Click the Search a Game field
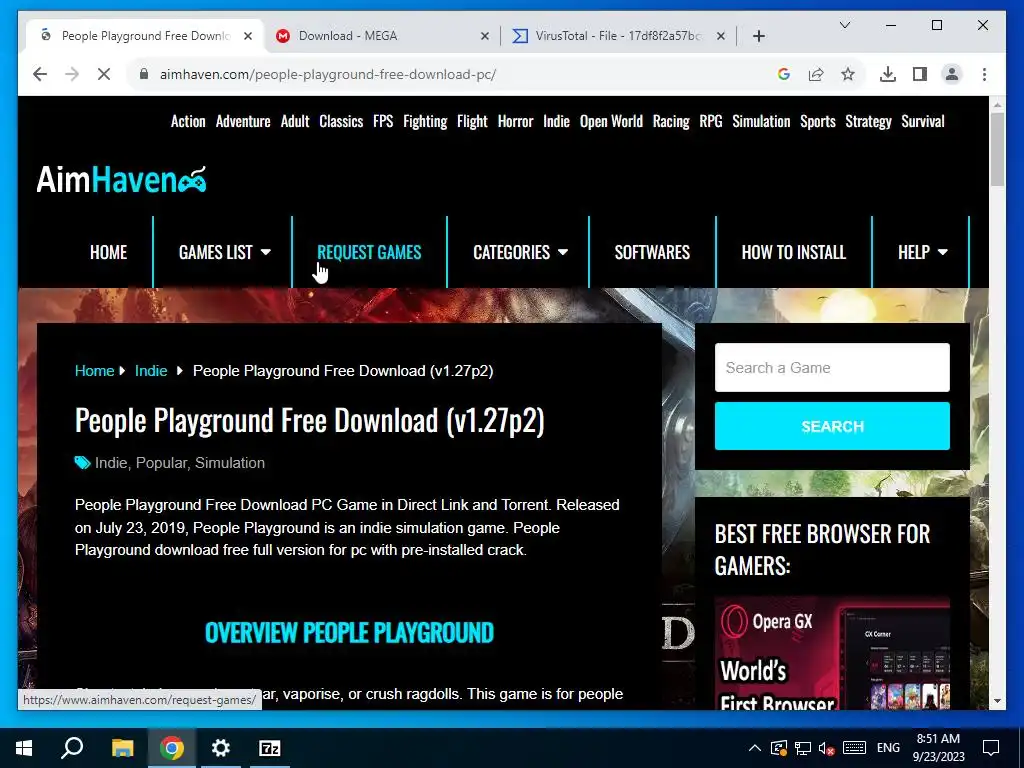1024x768 pixels. pos(832,368)
